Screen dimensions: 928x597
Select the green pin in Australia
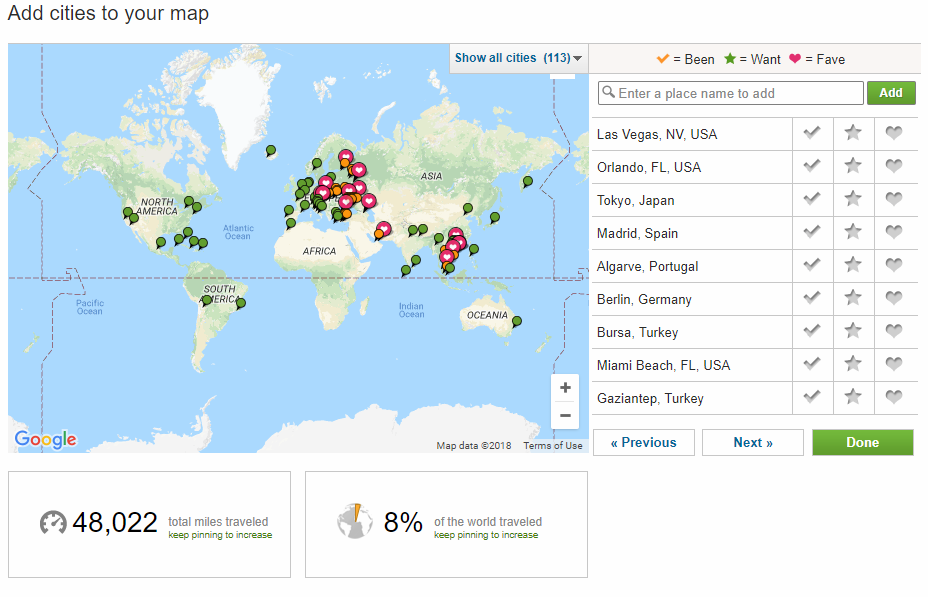pyautogui.click(x=517, y=322)
